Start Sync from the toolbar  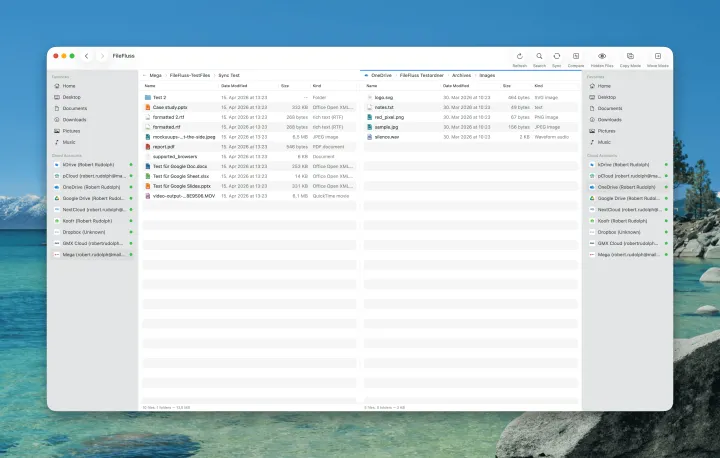coord(557,56)
